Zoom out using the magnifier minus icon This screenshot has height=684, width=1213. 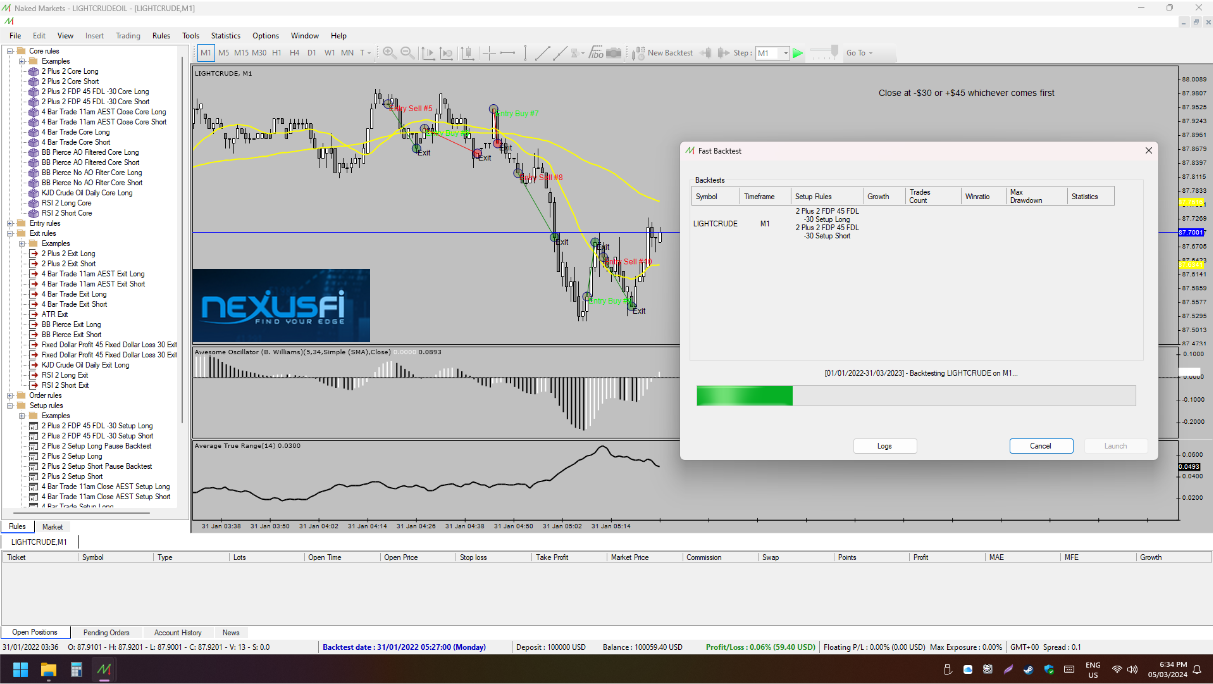coord(406,52)
